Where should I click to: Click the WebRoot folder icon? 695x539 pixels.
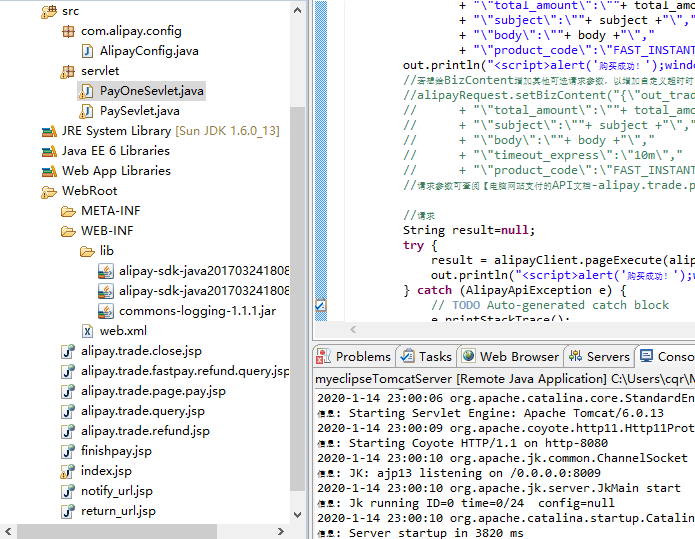[49, 191]
